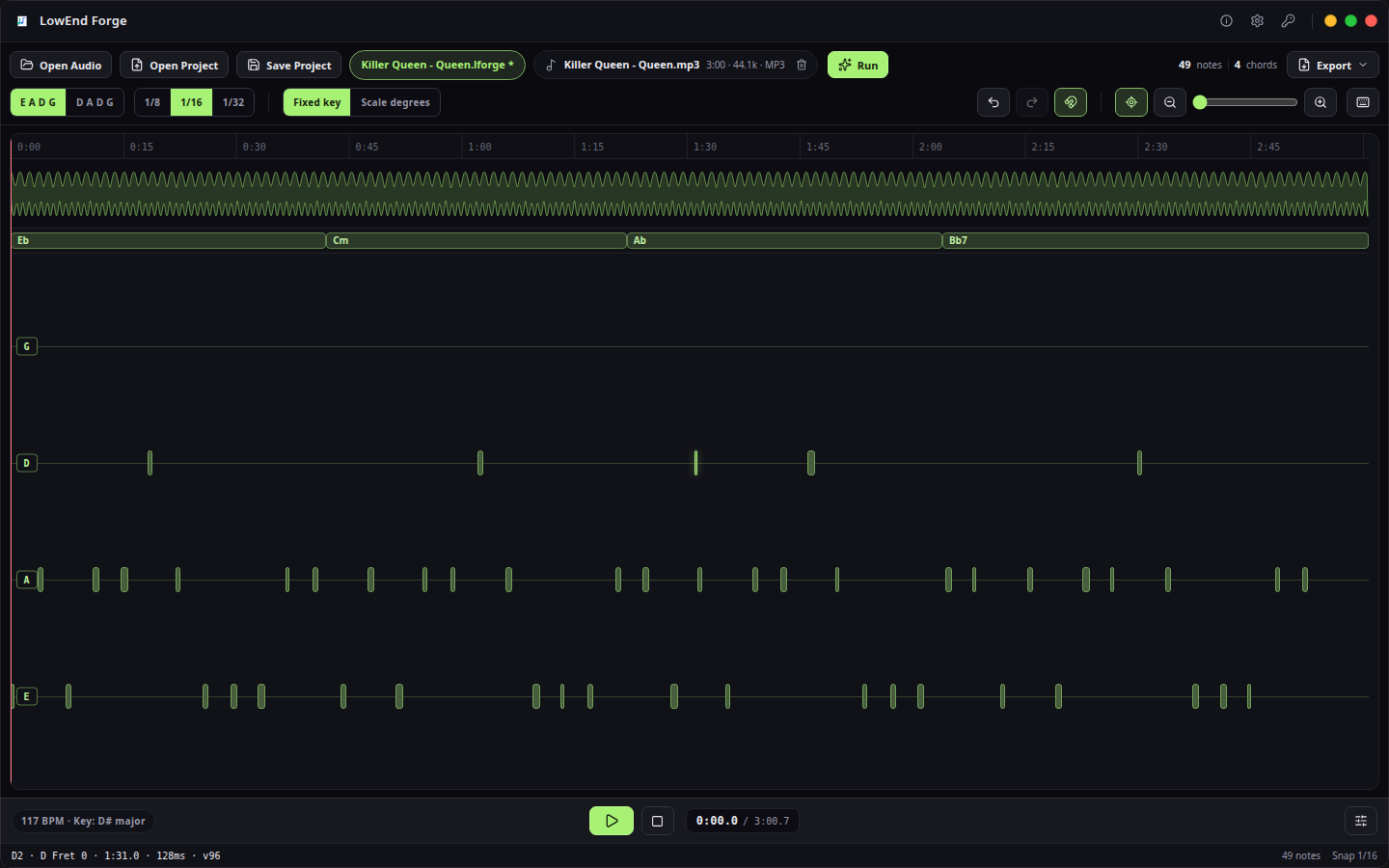The image size is (1389, 868).
Task: Open the info icon in title bar
Action: pos(1226,20)
